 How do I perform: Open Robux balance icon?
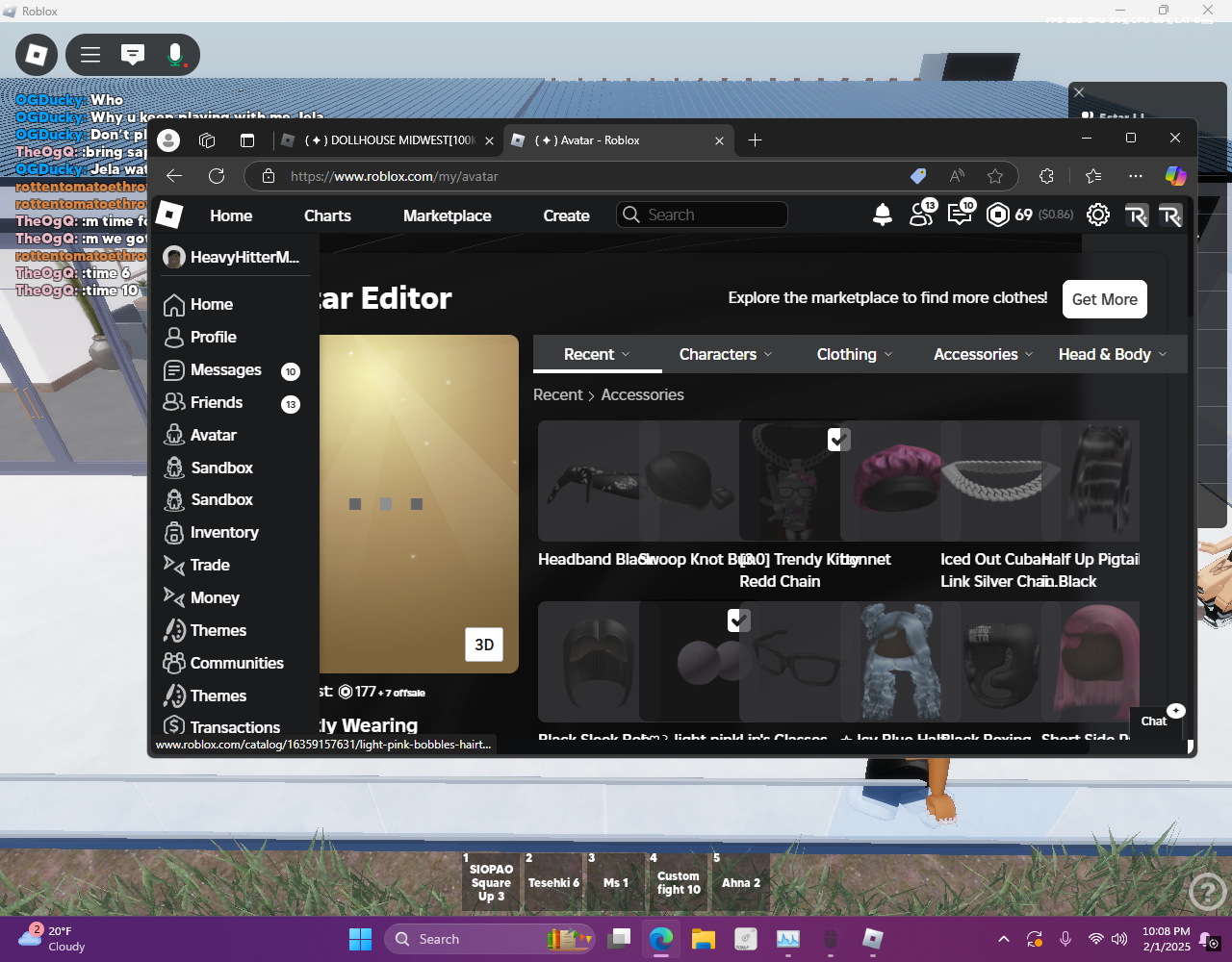coord(998,215)
